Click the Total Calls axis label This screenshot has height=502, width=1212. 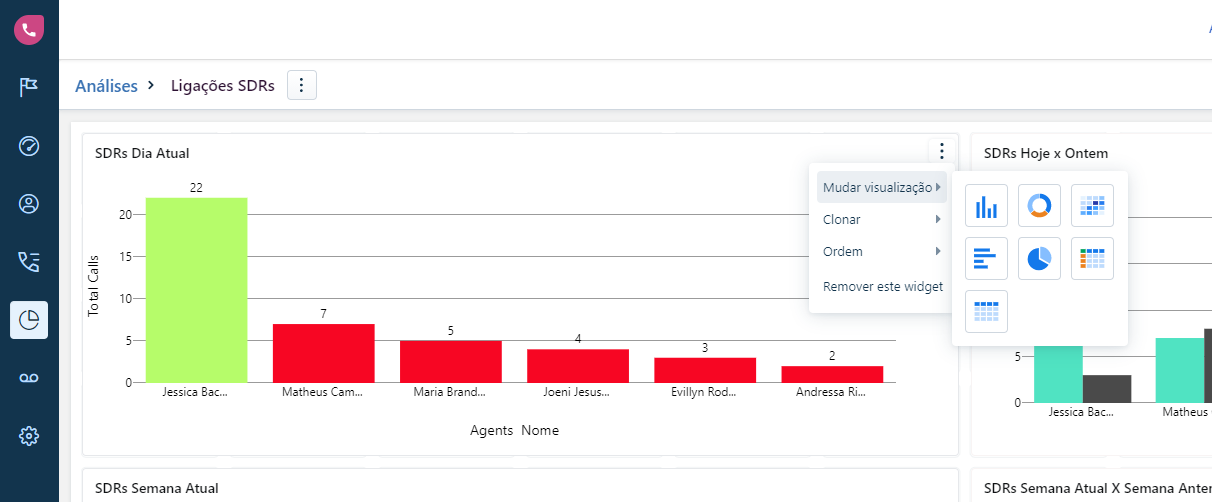point(94,286)
